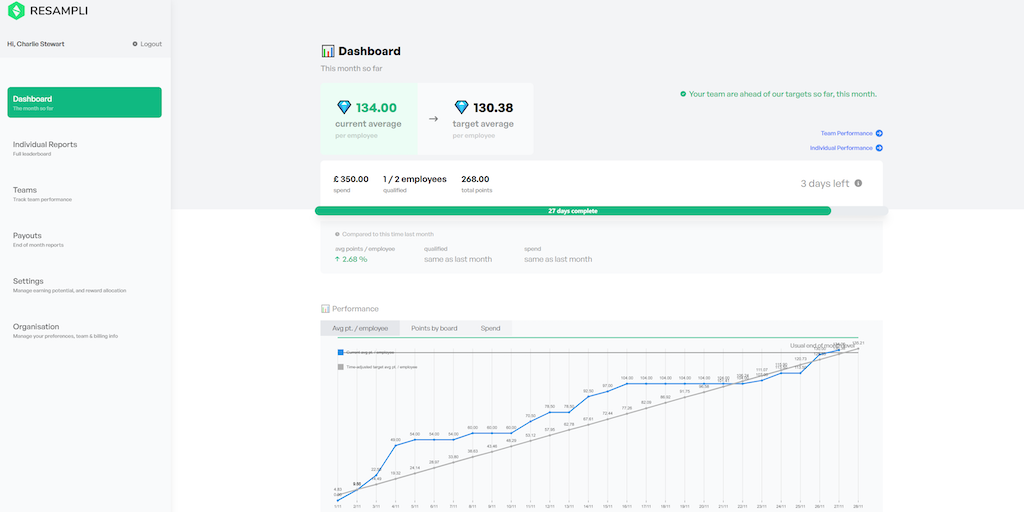Open Individual Reports in the sidebar
Image resolution: width=1024 pixels, height=512 pixels.
(x=45, y=144)
